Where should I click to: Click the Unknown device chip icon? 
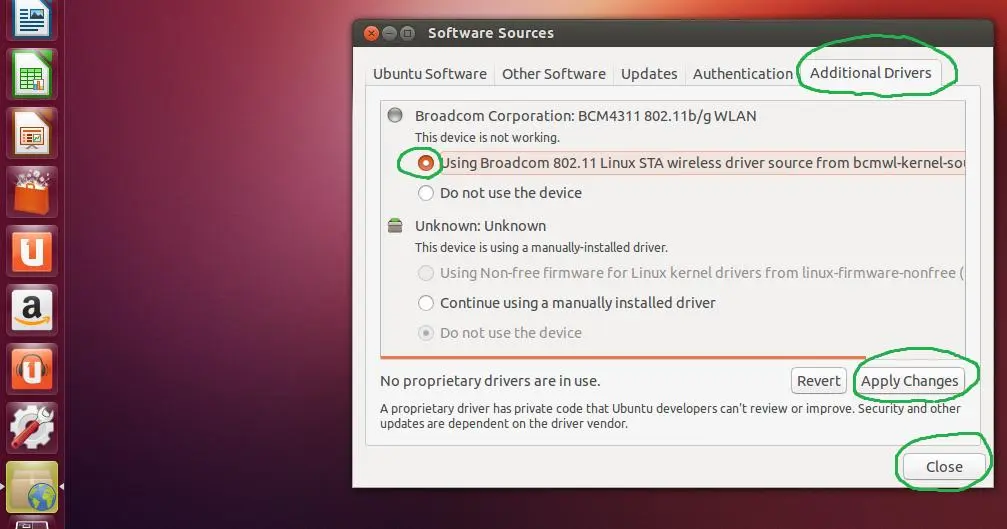coord(395,225)
